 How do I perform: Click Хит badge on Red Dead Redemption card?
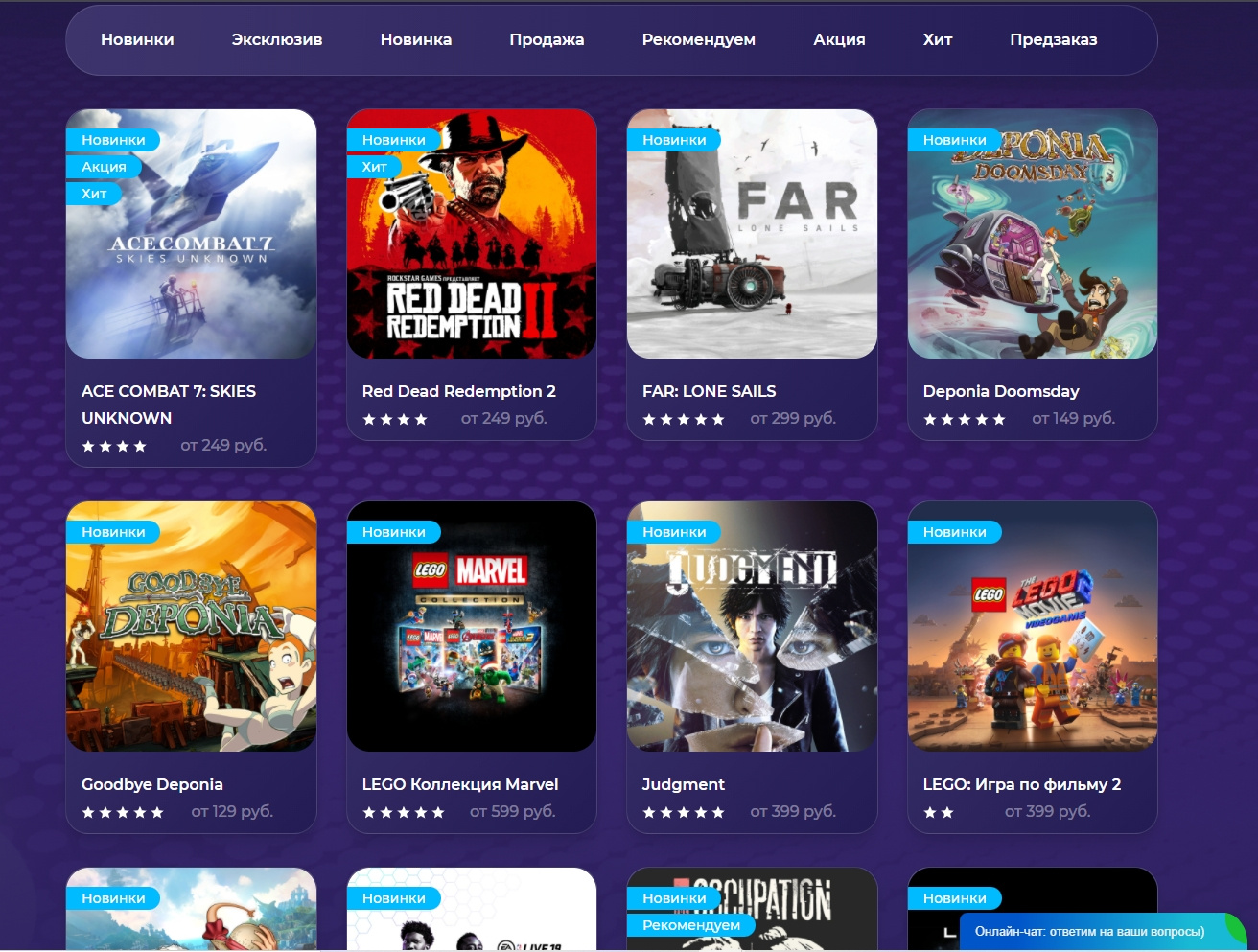click(374, 167)
